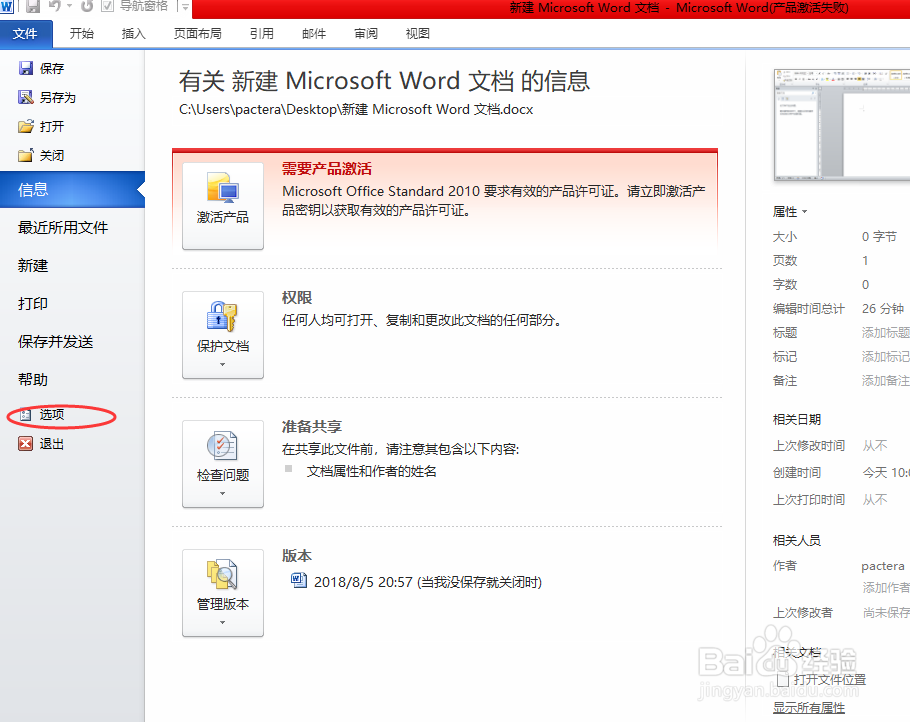This screenshot has height=722, width=910.
Task: Click the document path C:\Users\pactera\Desktop text
Action: pyautogui.click(x=356, y=109)
